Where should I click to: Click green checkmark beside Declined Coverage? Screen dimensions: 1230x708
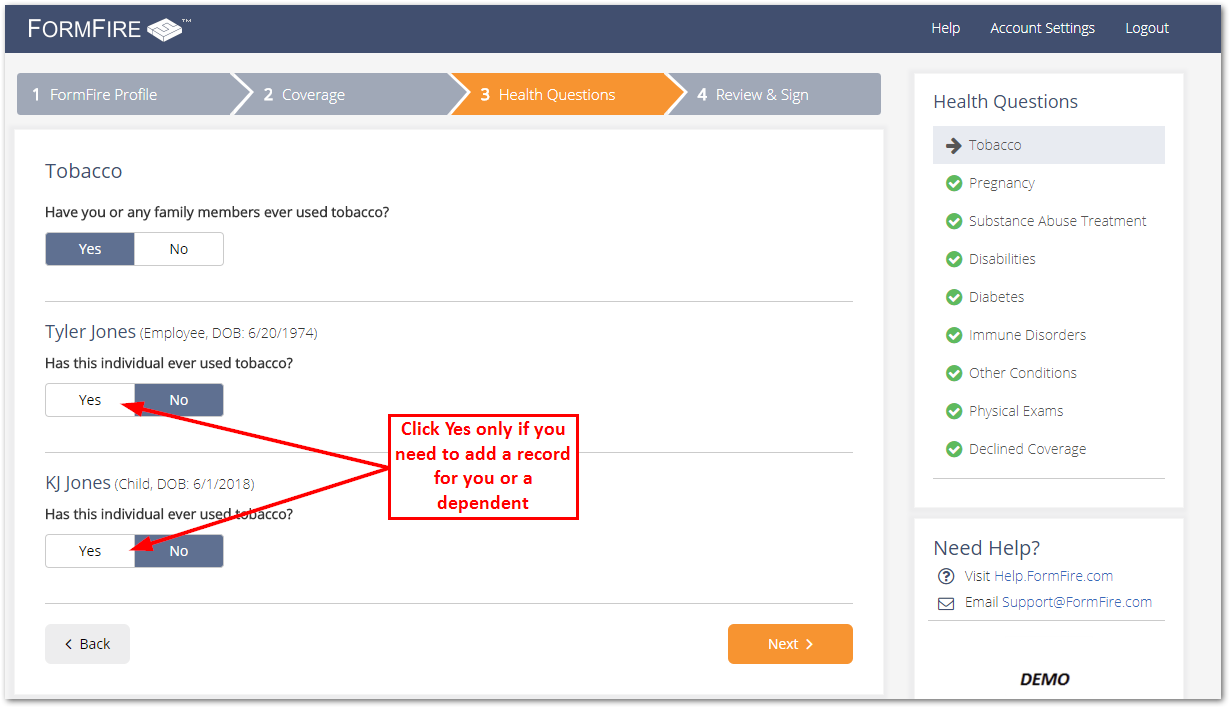953,449
